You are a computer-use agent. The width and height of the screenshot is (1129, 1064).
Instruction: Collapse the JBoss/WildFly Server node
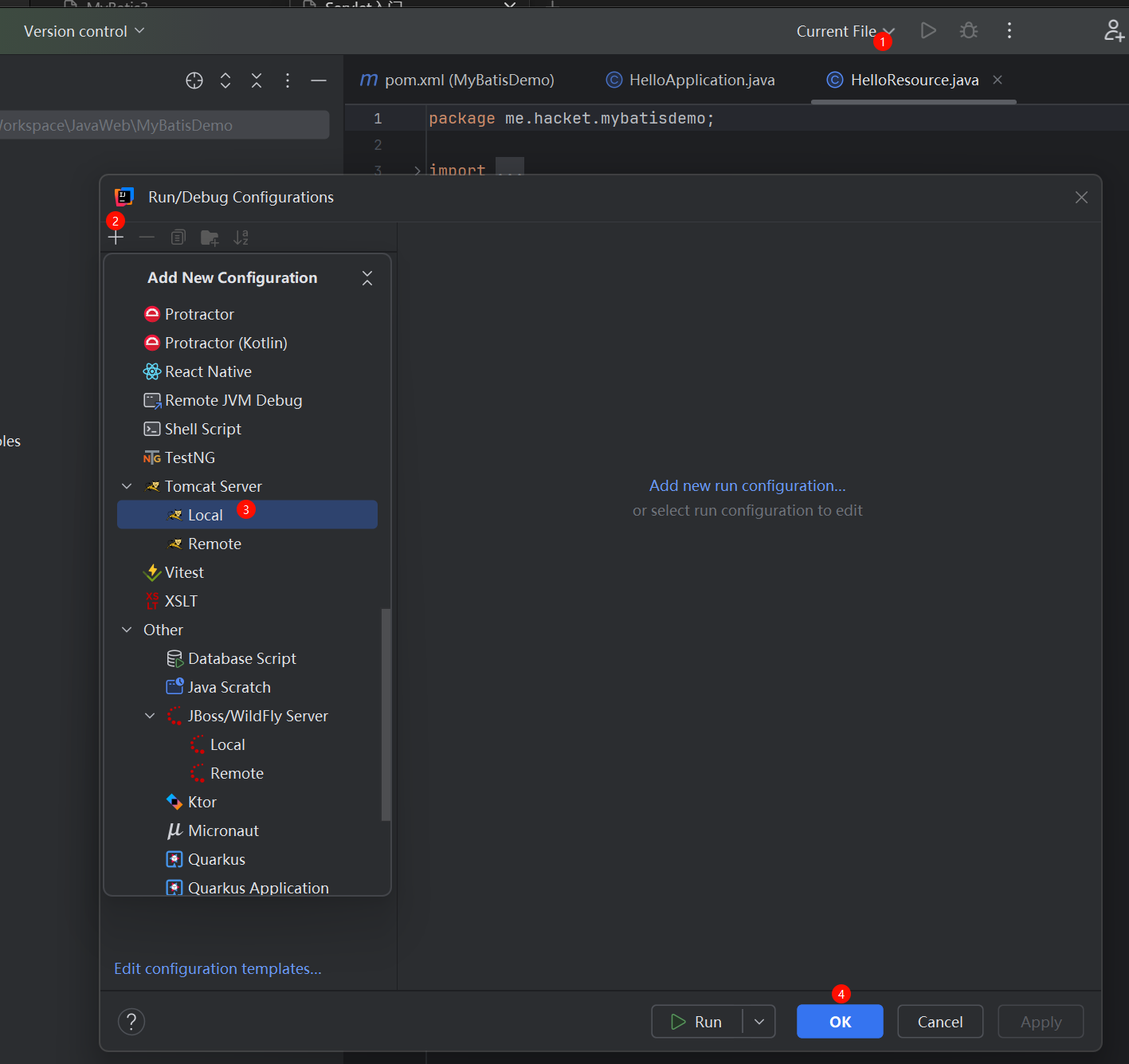150,716
